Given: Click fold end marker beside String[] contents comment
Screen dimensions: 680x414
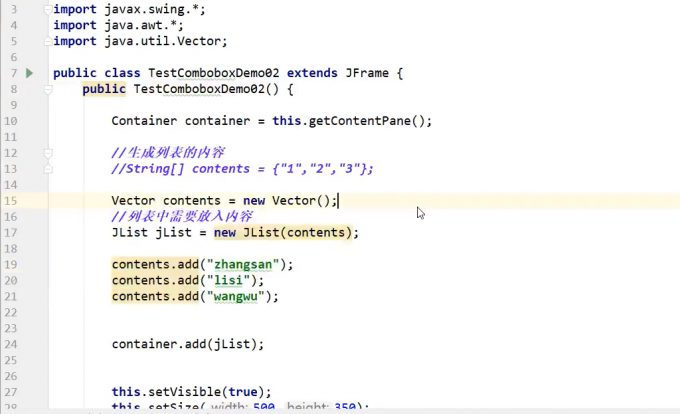Looking at the screenshot, I should pos(47,169).
